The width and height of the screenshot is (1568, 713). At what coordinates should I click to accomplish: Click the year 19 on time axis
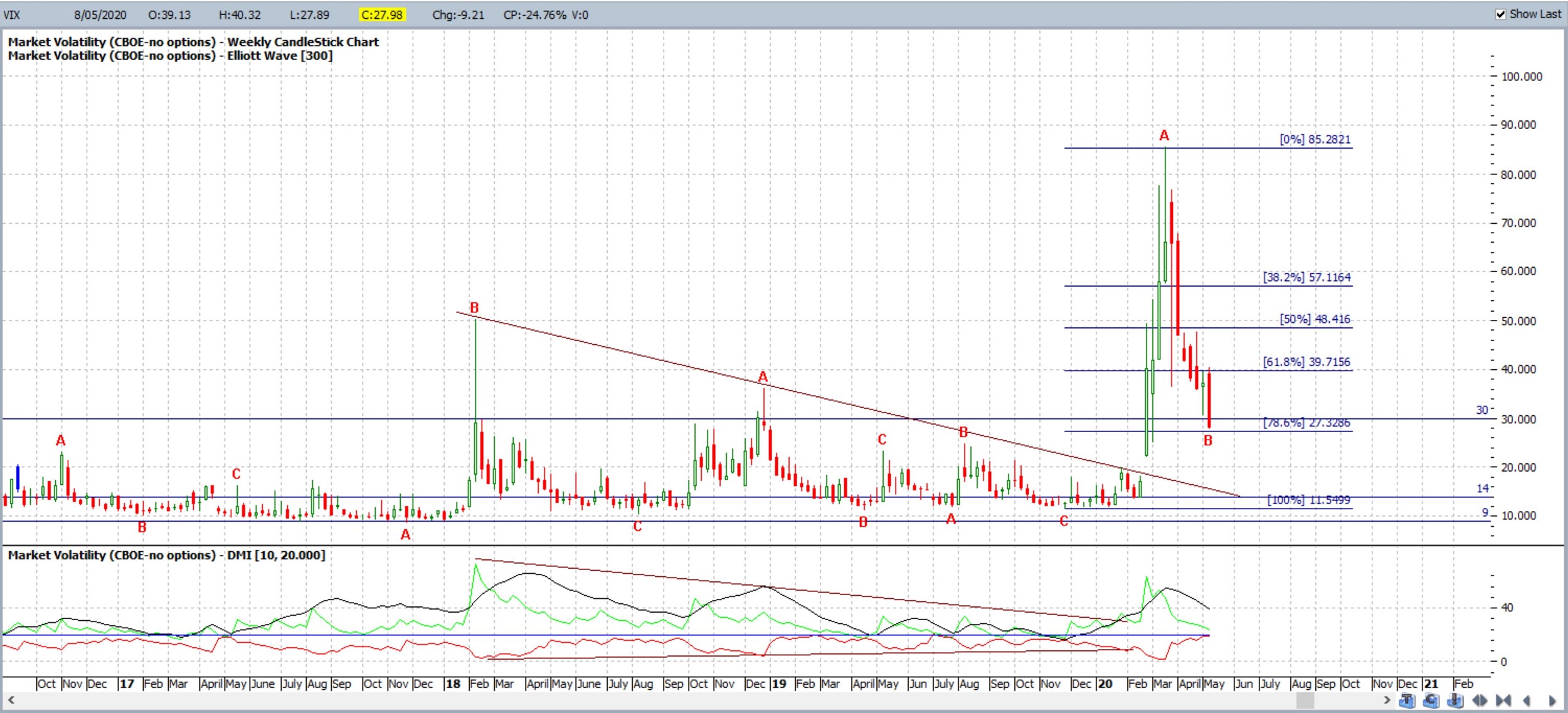coord(779,684)
